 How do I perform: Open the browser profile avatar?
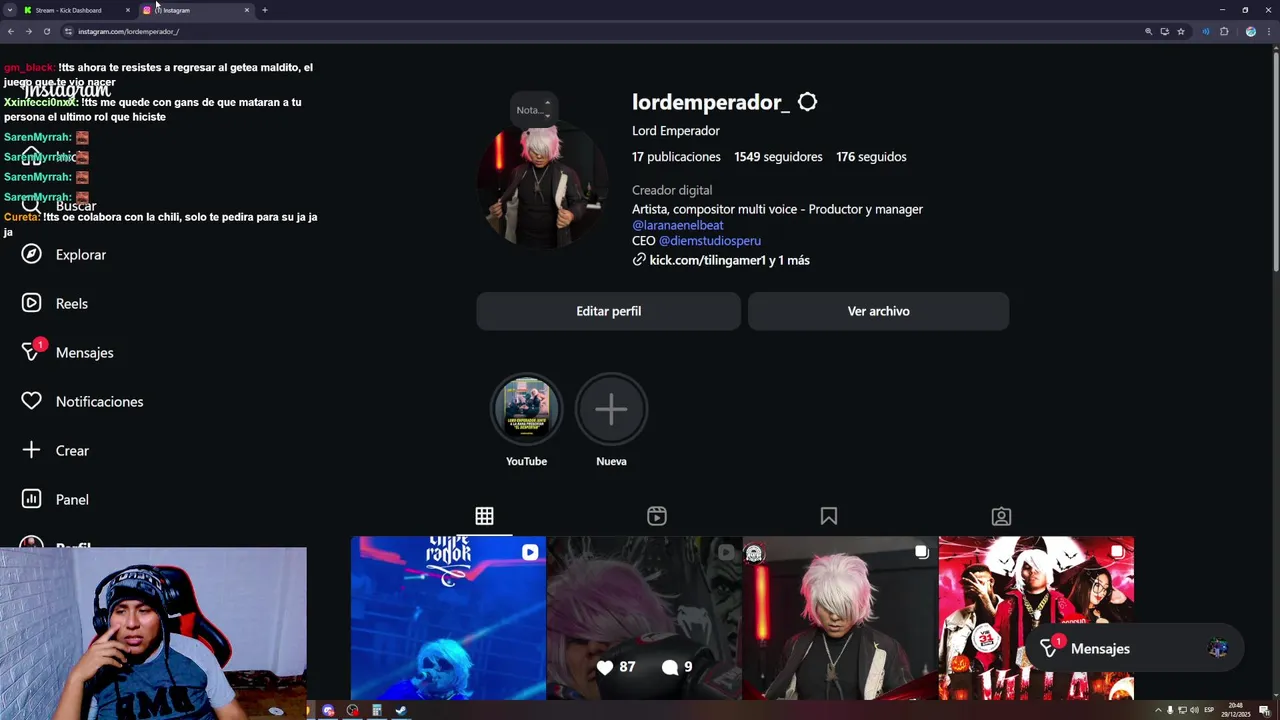coord(1250,31)
